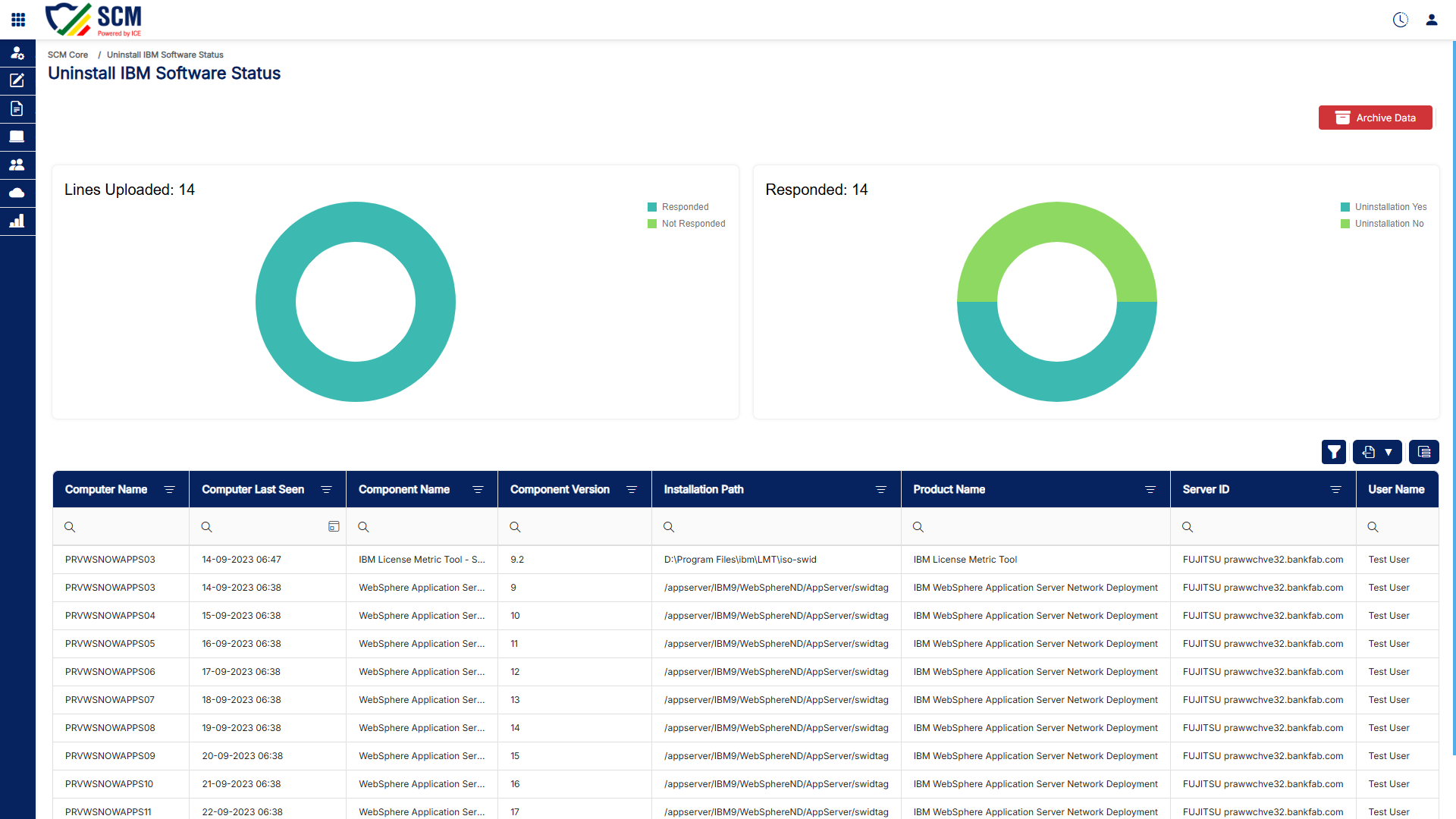
Task: Open Product Name column filter menu
Action: click(1150, 490)
